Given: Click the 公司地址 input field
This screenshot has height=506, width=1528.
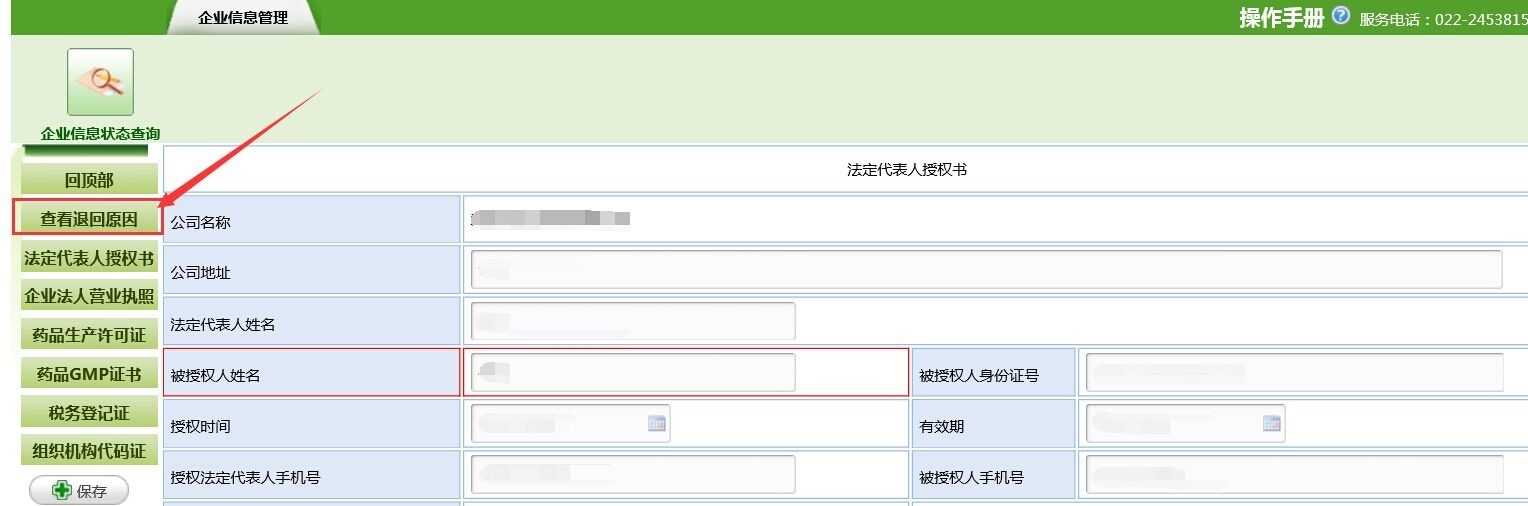Looking at the screenshot, I should tap(986, 269).
